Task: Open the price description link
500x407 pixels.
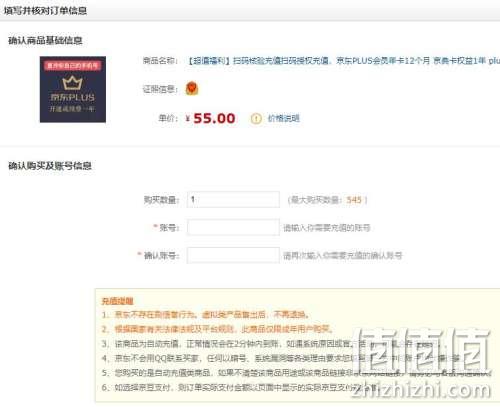Action: 284,118
